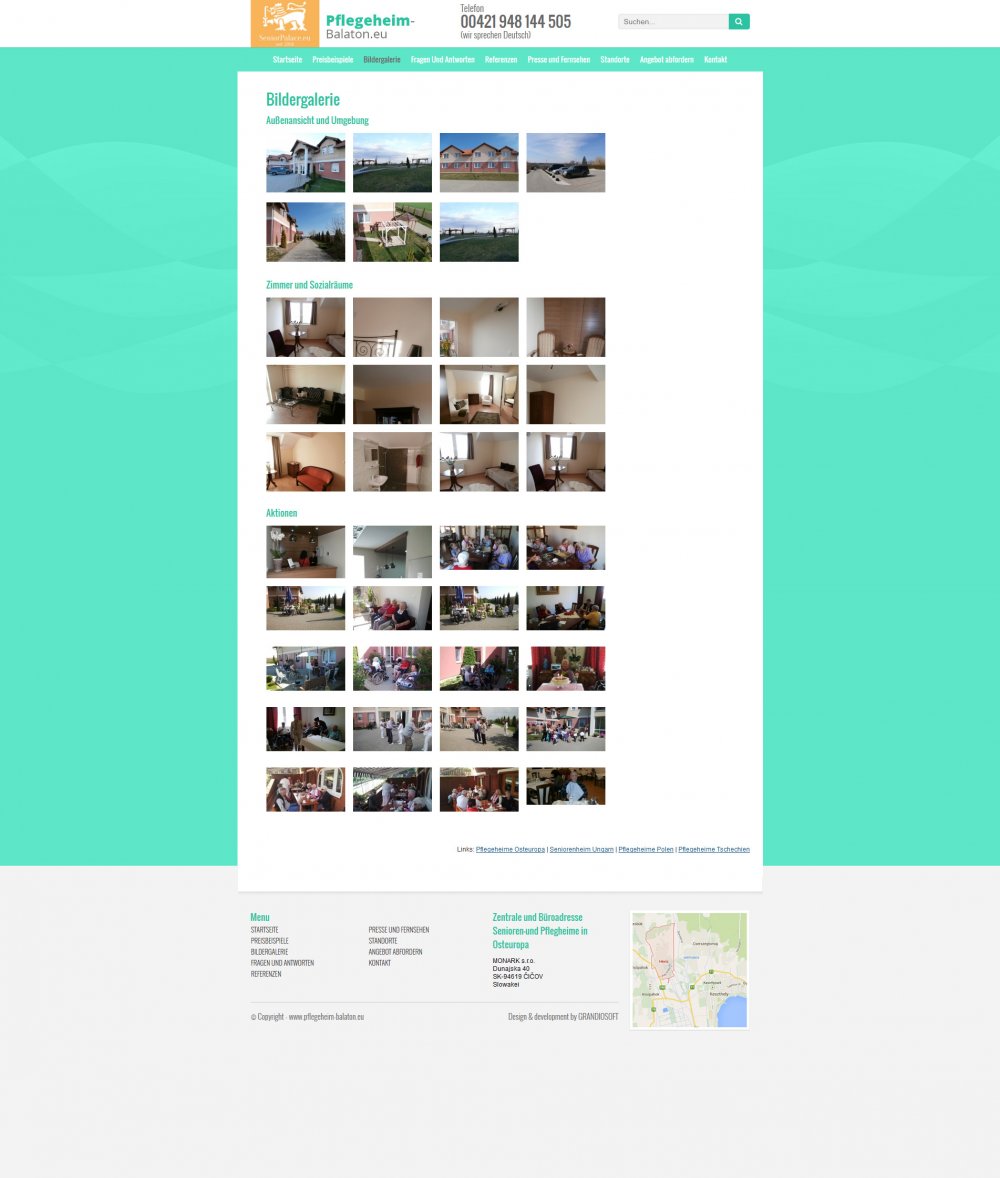This screenshot has width=1000, height=1178.
Task: Click Angebot abfordern in top navigation
Action: pyautogui.click(x=666, y=59)
